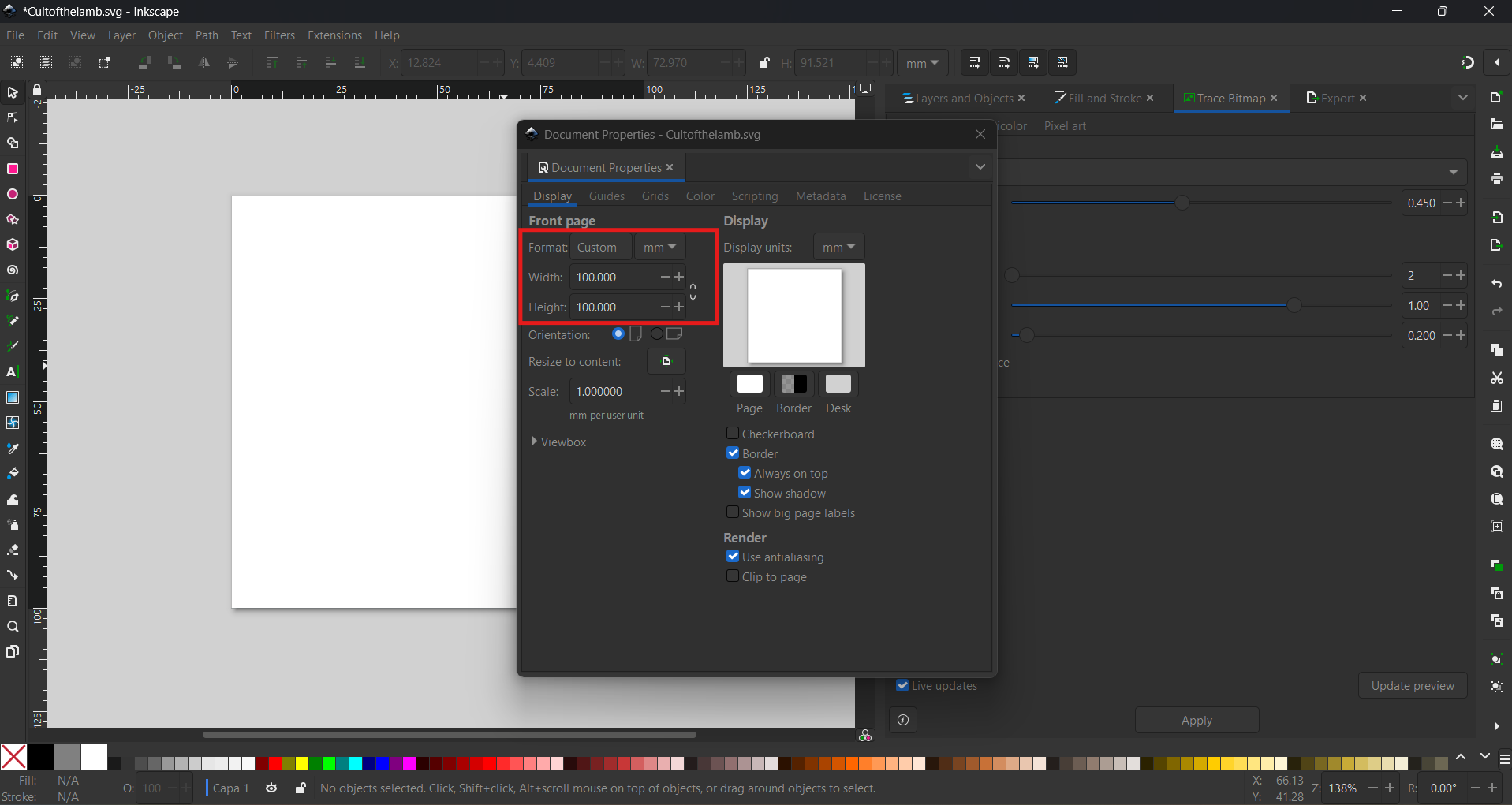Viewport: 1512px width, 805px height.
Task: Click Flip horizontal toolbar icon
Action: 204,62
